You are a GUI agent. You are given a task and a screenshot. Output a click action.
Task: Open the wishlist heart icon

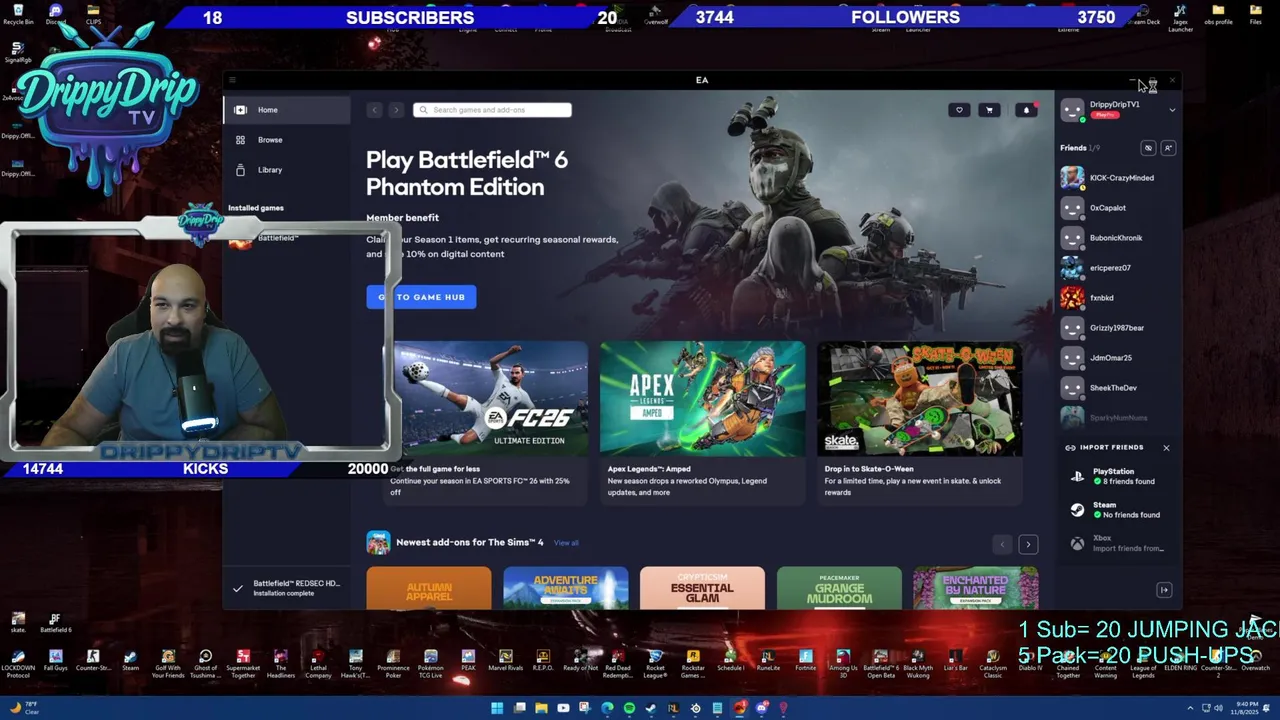point(959,110)
